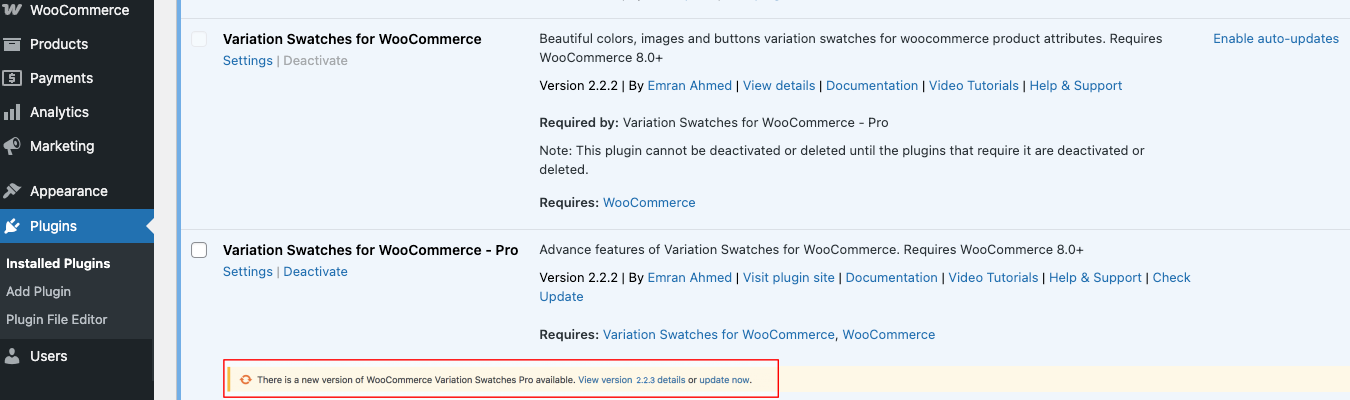The width and height of the screenshot is (1350, 400).
Task: Open Video Tutorials link of free plugin
Action: coord(974,86)
